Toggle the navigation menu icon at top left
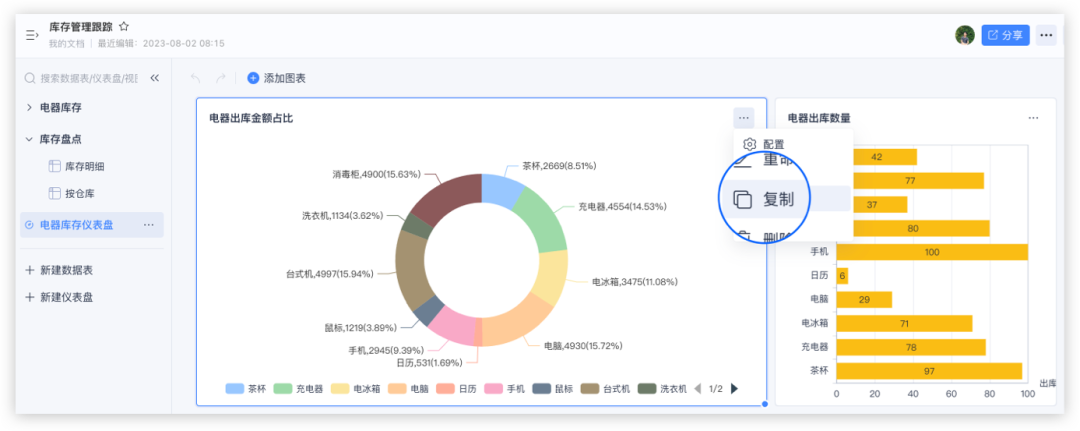The width and height of the screenshot is (1080, 431). (x=32, y=35)
